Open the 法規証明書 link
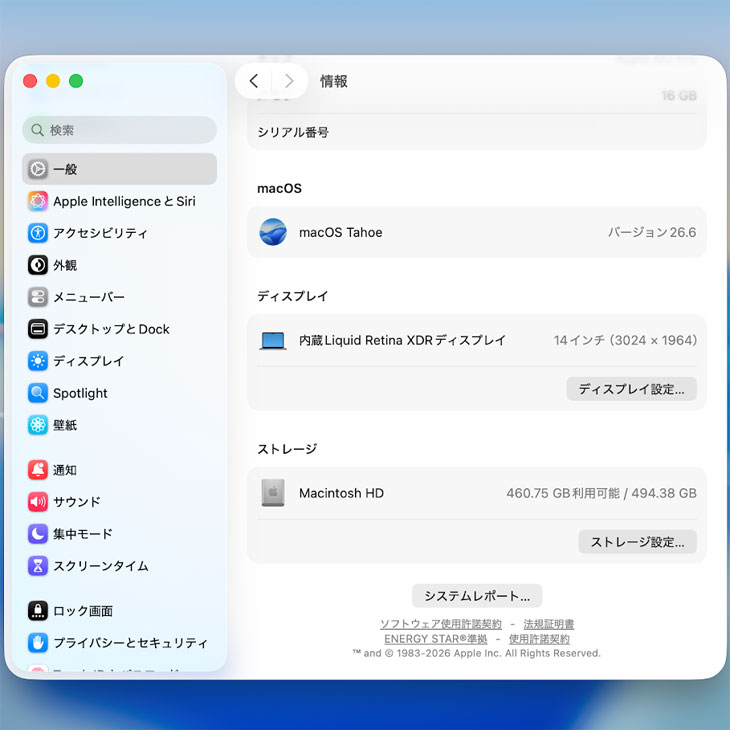Screen dimensions: 730x730 548,624
